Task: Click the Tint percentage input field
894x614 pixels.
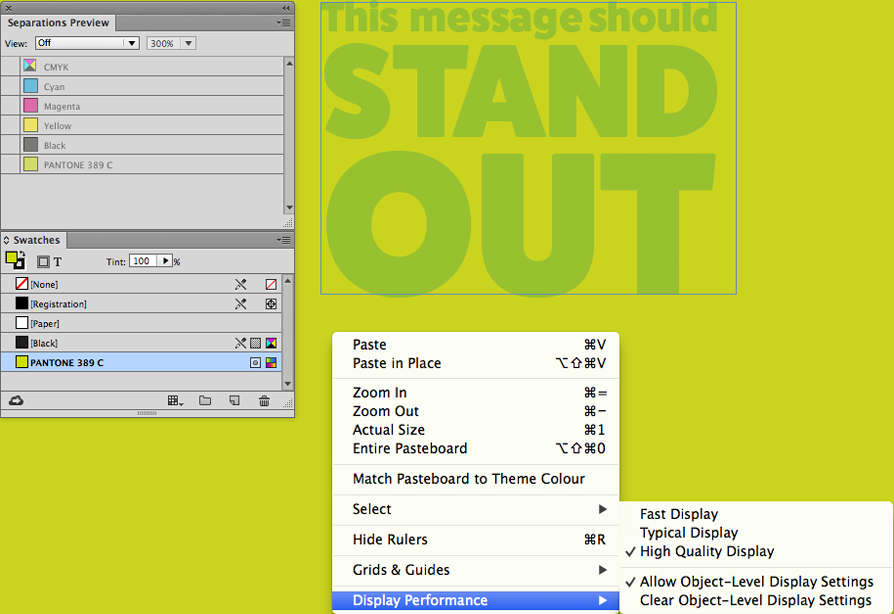Action: pos(143,261)
